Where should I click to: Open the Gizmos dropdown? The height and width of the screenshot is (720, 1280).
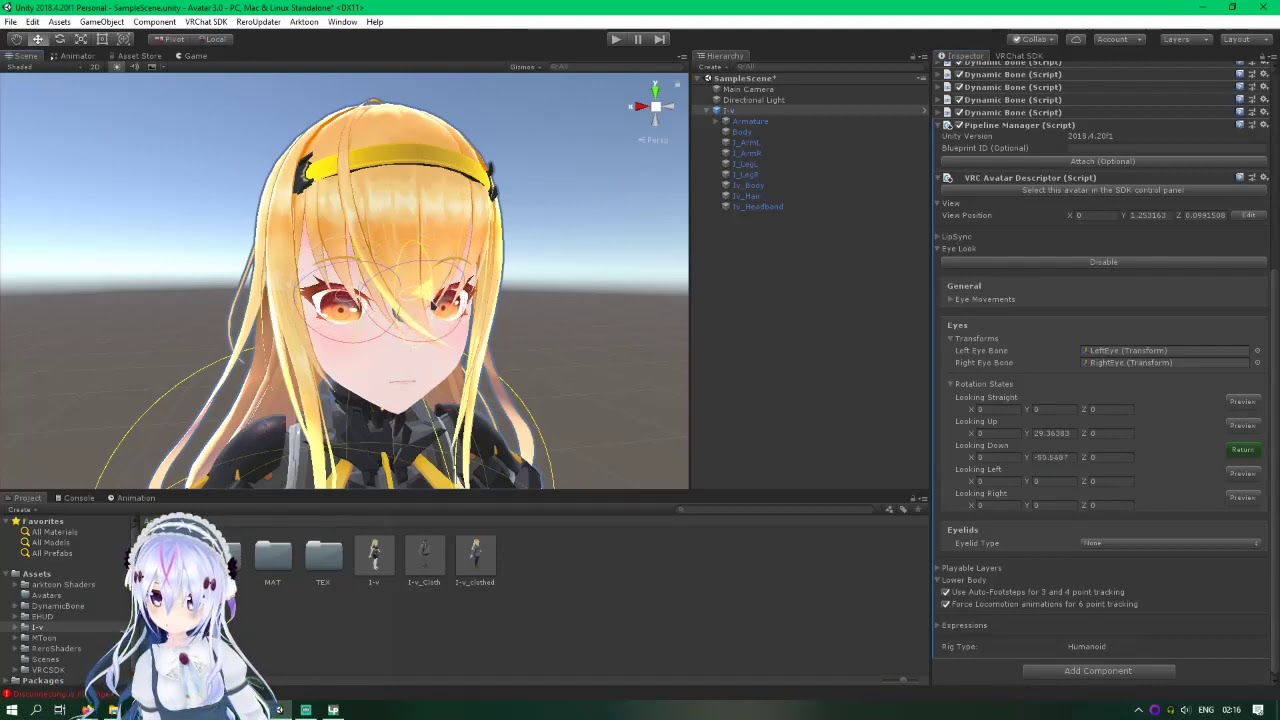point(525,67)
